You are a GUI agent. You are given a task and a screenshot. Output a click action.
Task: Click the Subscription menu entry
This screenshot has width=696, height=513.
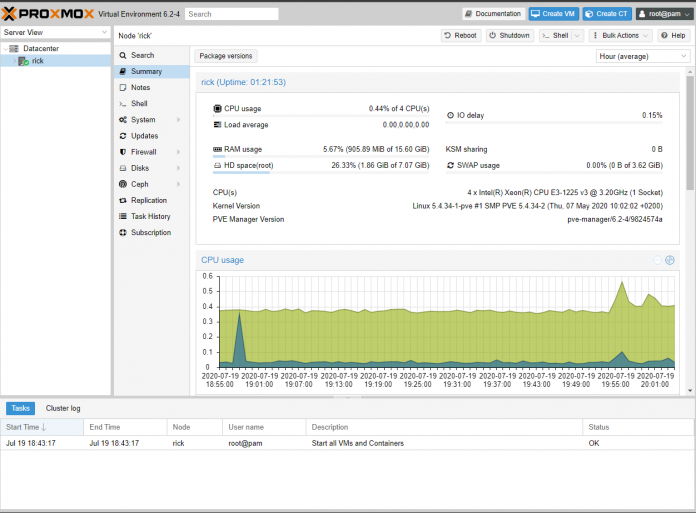pos(150,232)
